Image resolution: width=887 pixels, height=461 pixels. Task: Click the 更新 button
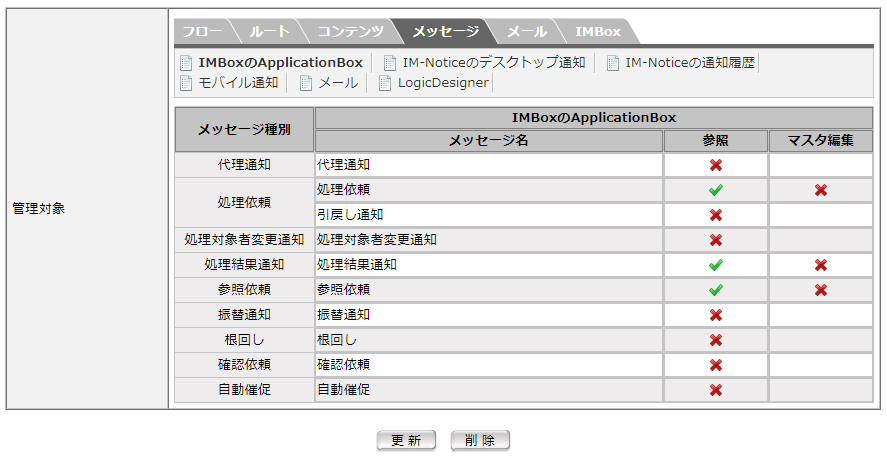coord(406,440)
